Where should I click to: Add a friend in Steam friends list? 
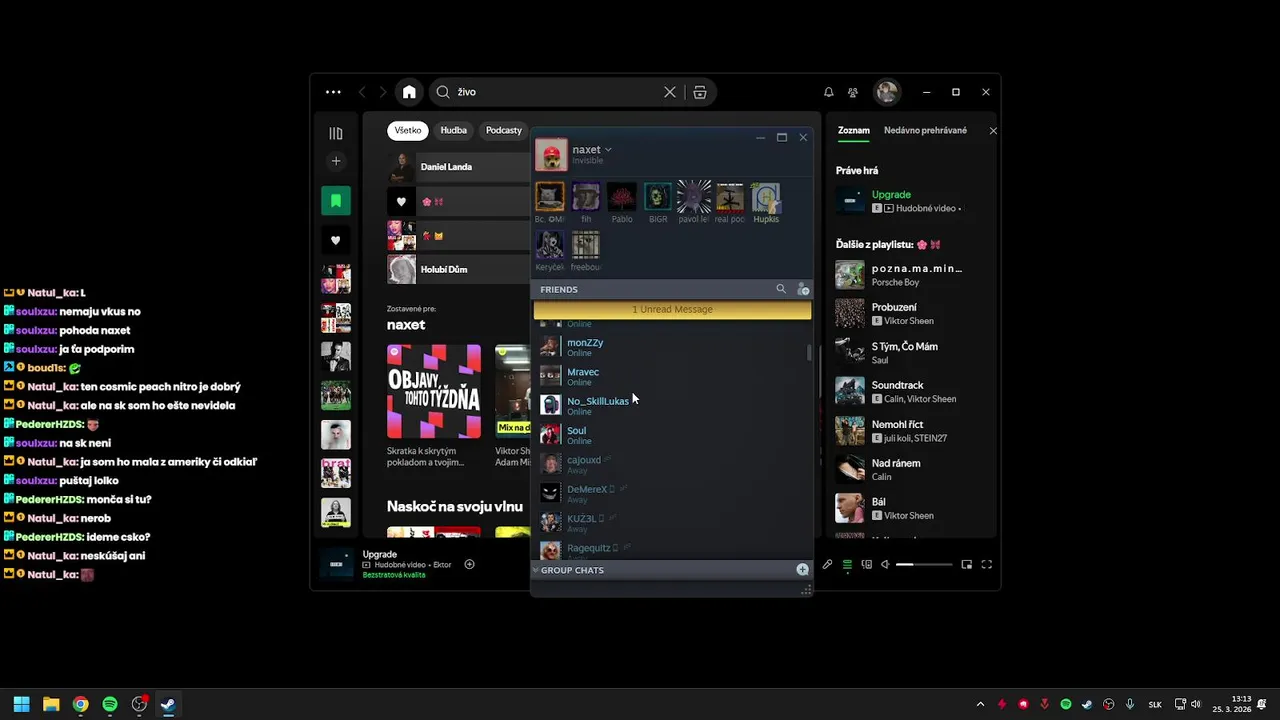(x=802, y=289)
